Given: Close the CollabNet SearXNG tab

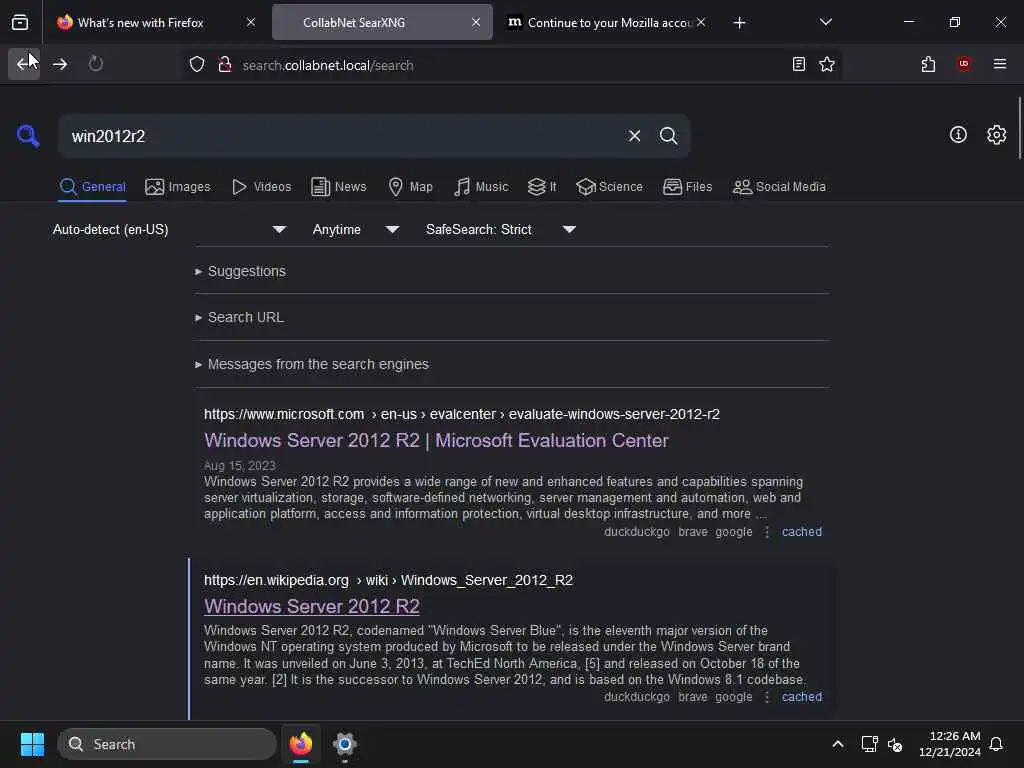Looking at the screenshot, I should click(x=476, y=22).
